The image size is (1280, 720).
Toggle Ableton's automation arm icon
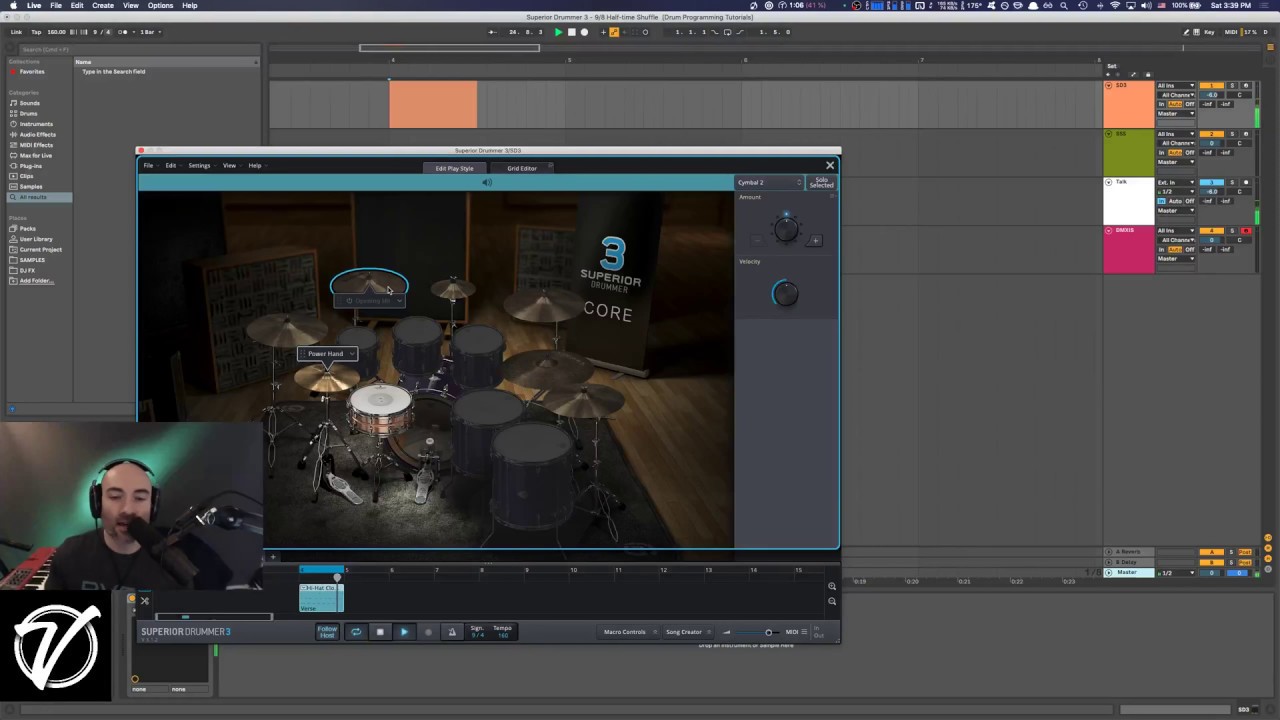click(x=615, y=32)
